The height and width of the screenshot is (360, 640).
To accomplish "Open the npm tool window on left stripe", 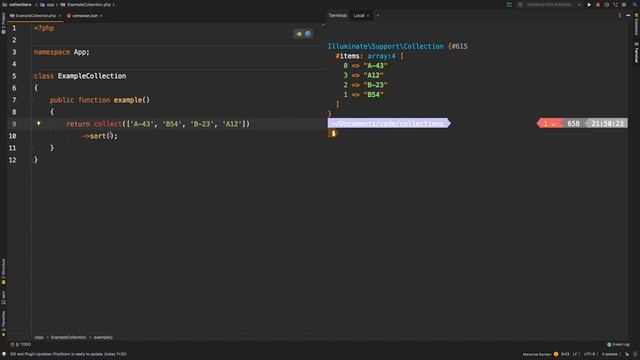I will point(3,298).
